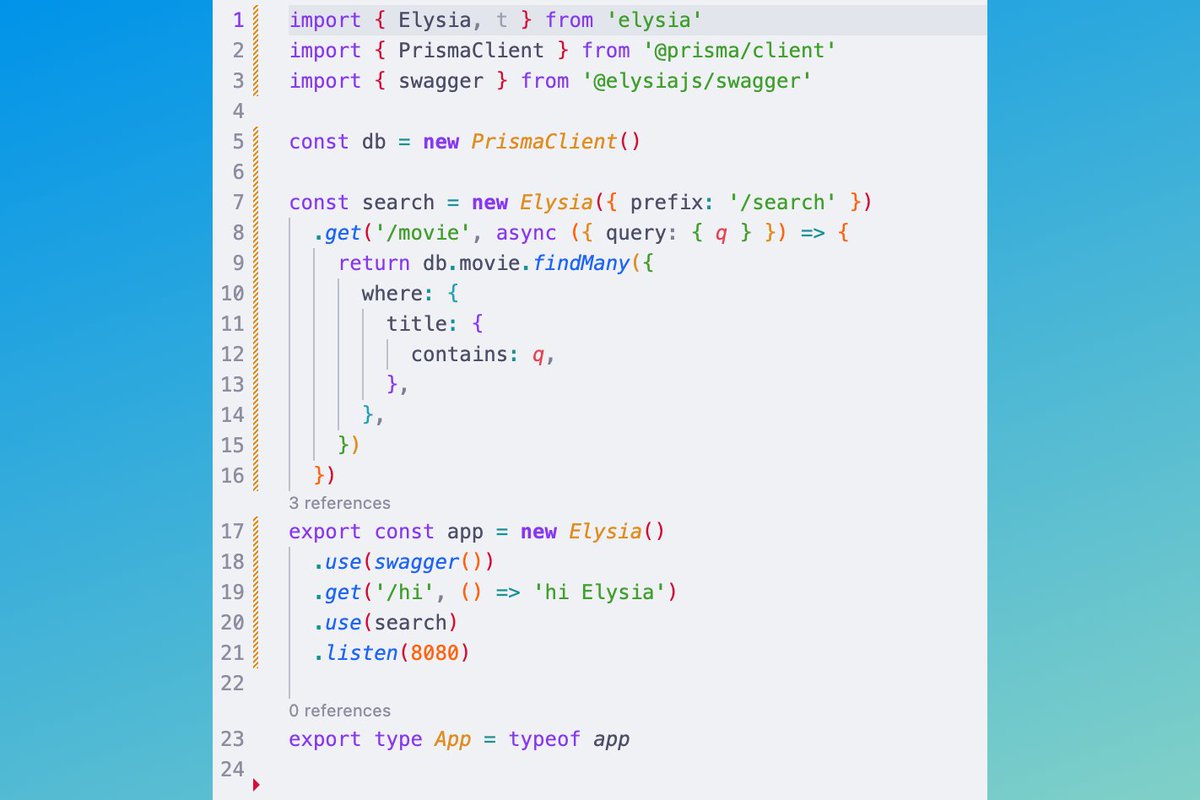Click the 'contains:' property on line 12
1200x800 pixels.
click(465, 354)
